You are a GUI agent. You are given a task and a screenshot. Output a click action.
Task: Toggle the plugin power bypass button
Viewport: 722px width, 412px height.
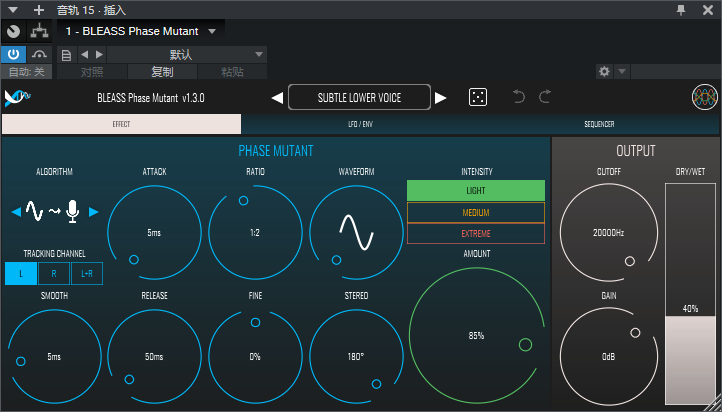tap(13, 54)
